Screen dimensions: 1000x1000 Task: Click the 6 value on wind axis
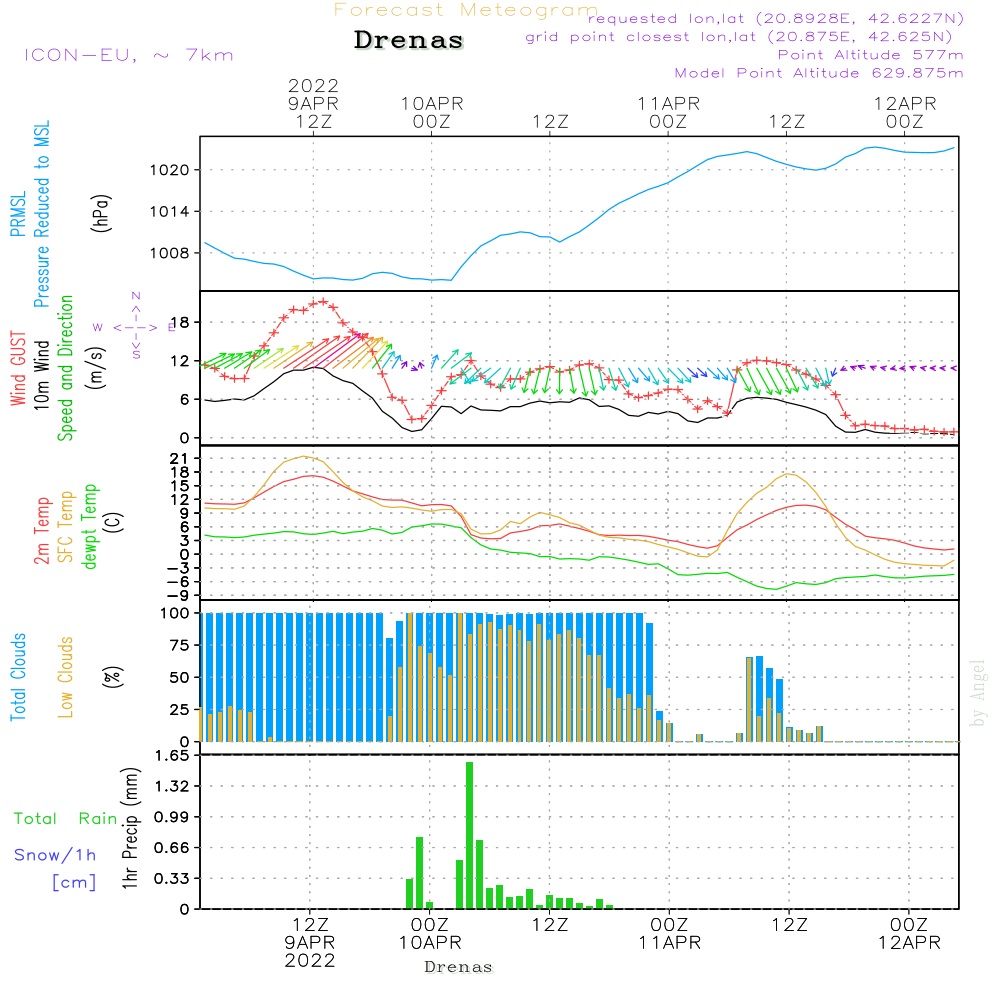(185, 400)
